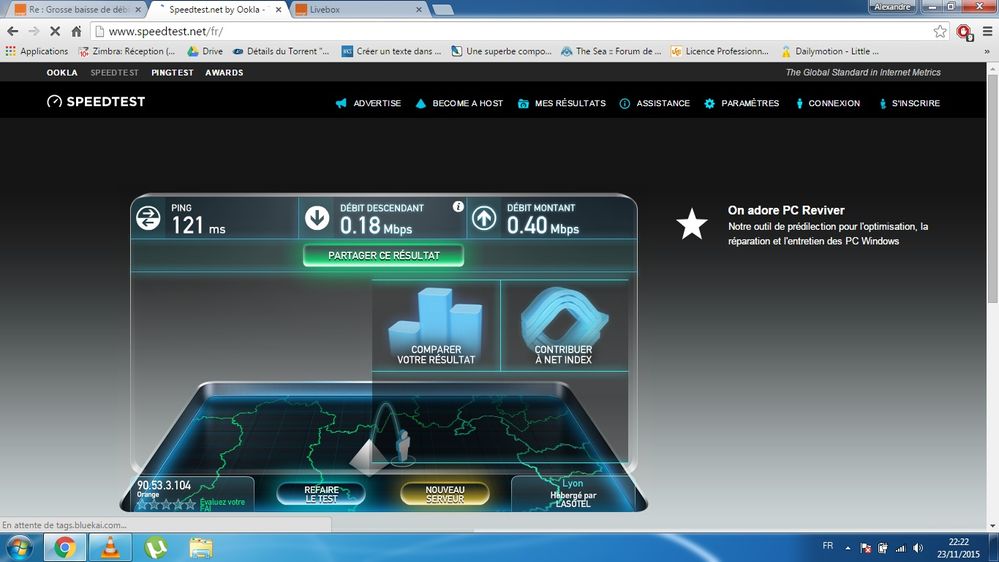Open the Advertise link
Viewport: 999px width, 562px height.
point(368,103)
